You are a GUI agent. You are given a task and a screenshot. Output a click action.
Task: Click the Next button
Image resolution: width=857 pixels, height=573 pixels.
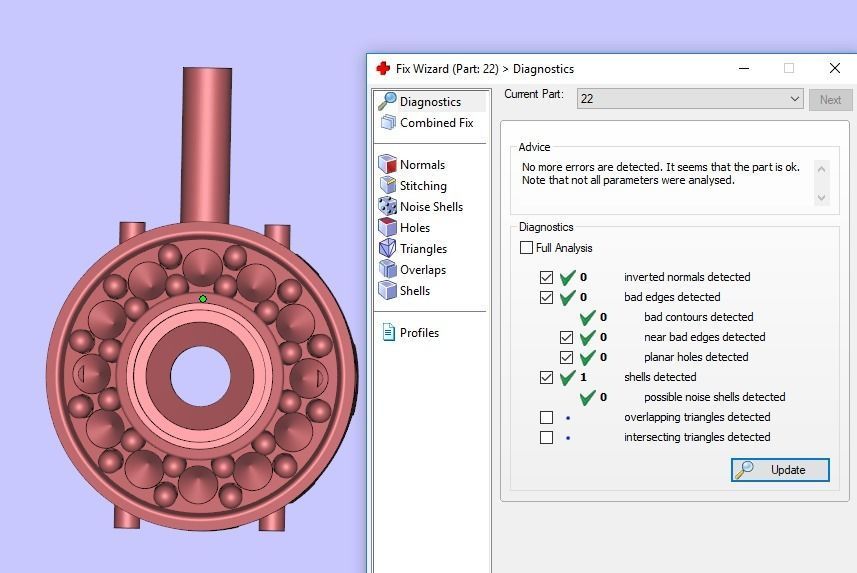tap(830, 100)
